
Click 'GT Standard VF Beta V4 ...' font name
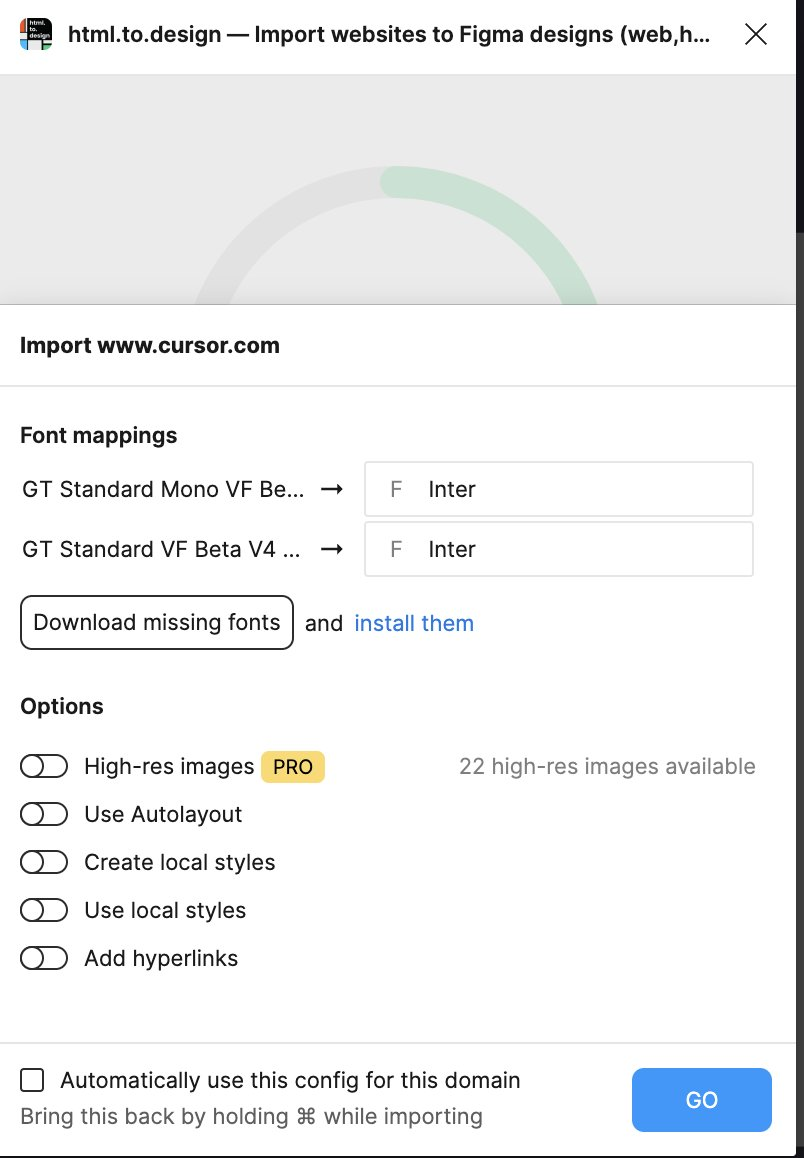[x=161, y=549]
